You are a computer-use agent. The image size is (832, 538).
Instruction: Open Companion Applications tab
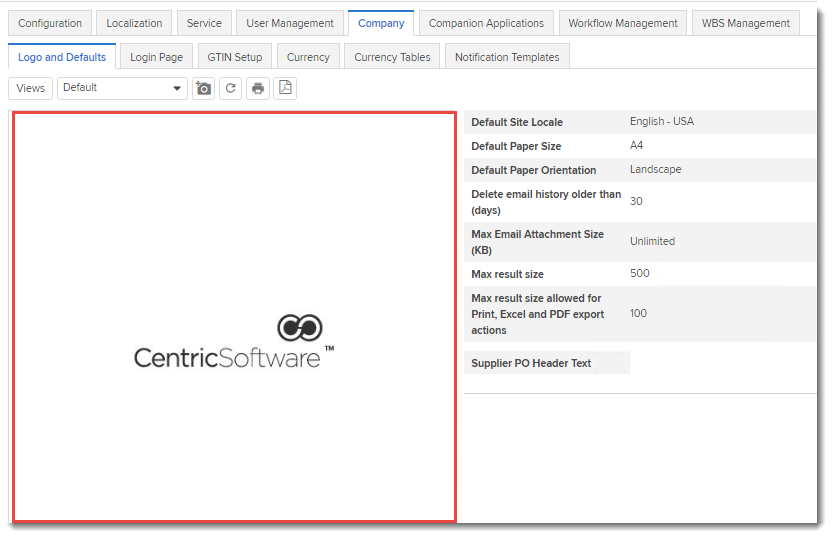point(486,23)
